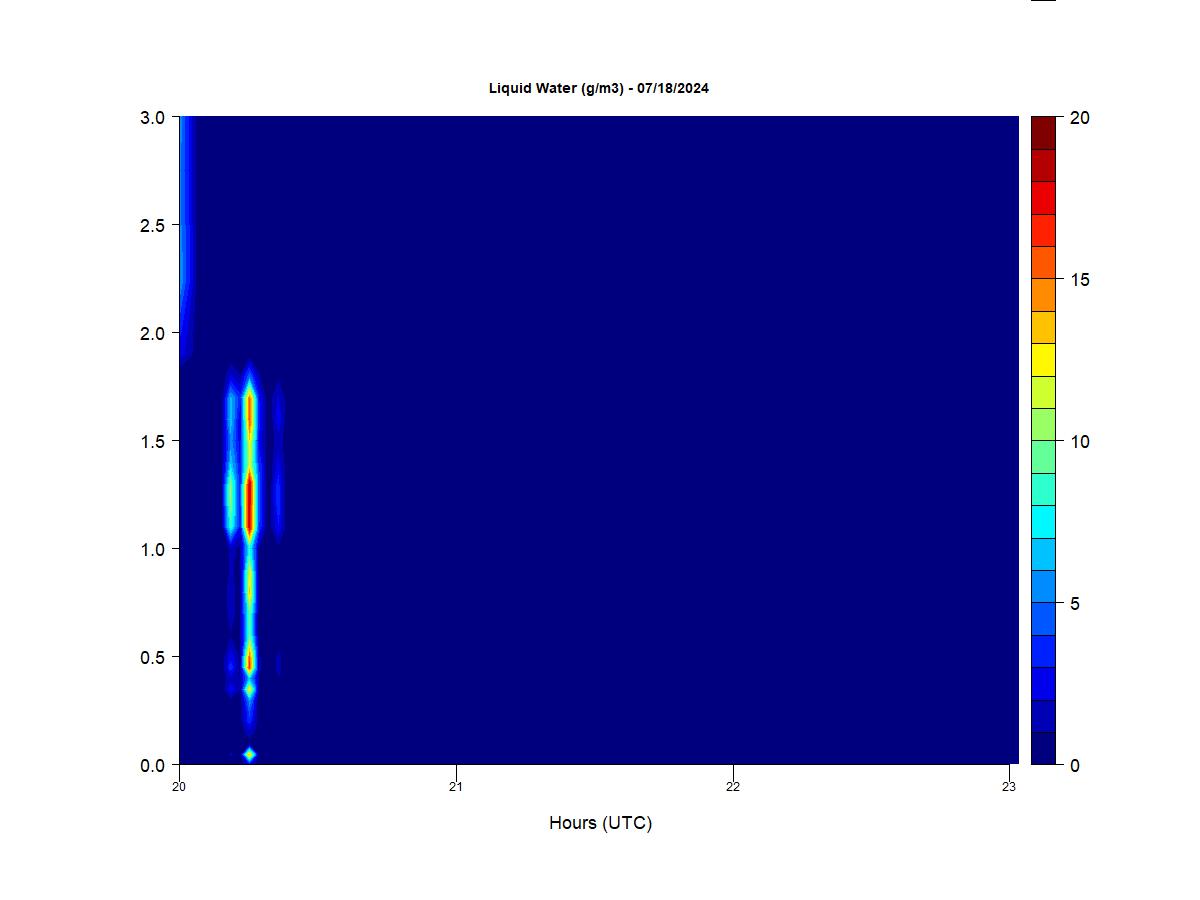Select the navy bottom colorbar swatch

pos(1043,748)
